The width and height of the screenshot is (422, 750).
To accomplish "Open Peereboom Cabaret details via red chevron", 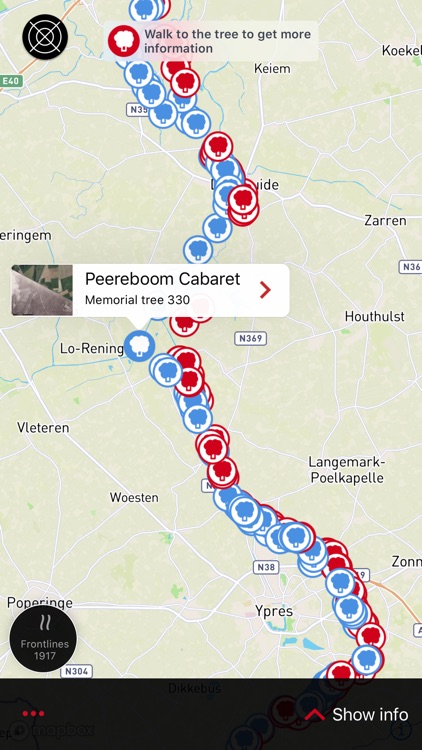I will [x=265, y=290].
